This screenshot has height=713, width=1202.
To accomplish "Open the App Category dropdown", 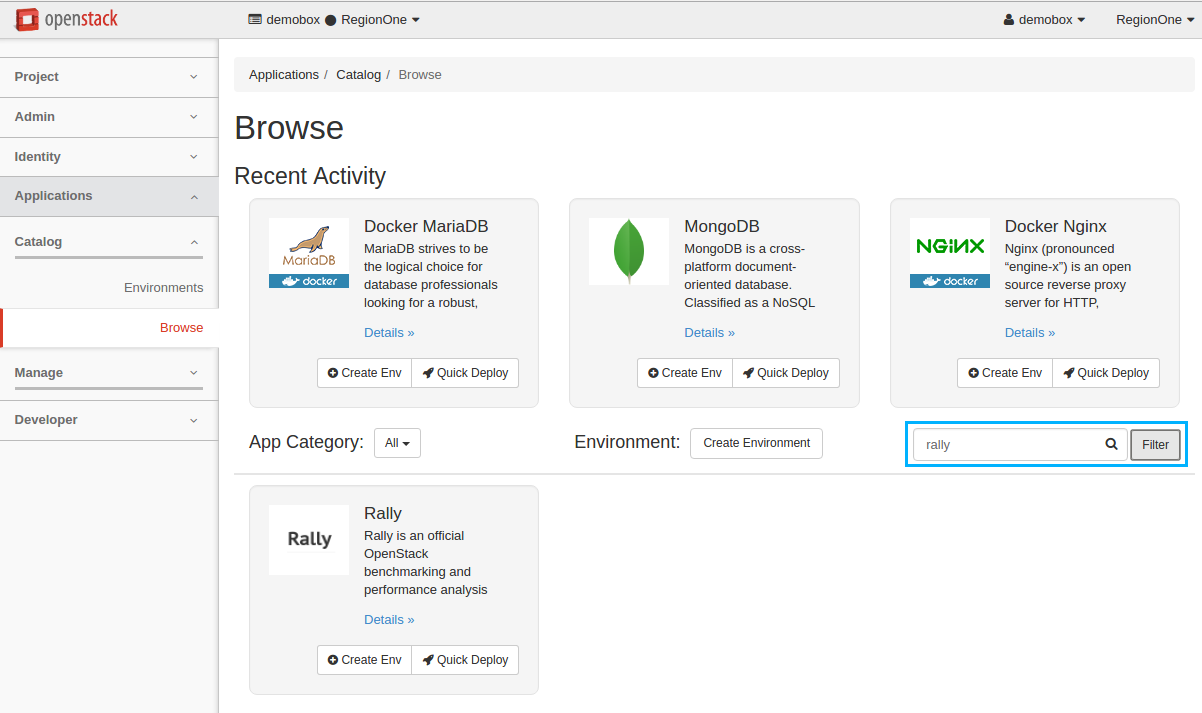I will pyautogui.click(x=397, y=442).
